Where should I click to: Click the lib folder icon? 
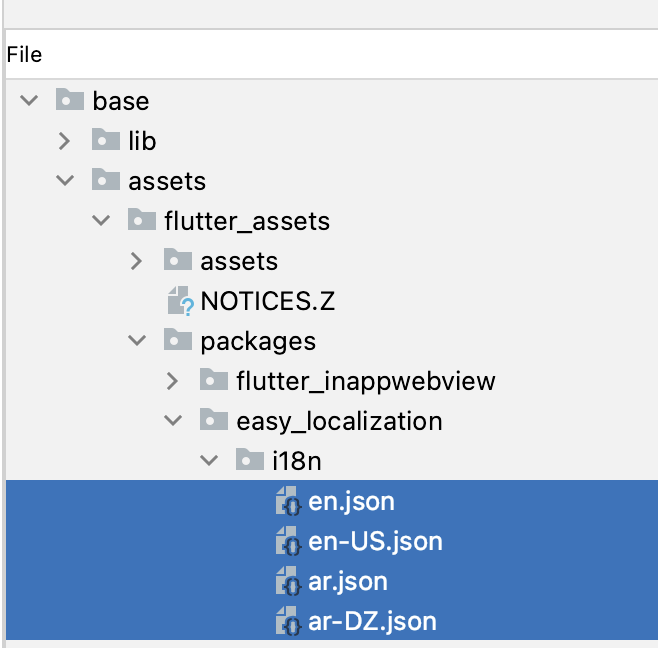106,139
